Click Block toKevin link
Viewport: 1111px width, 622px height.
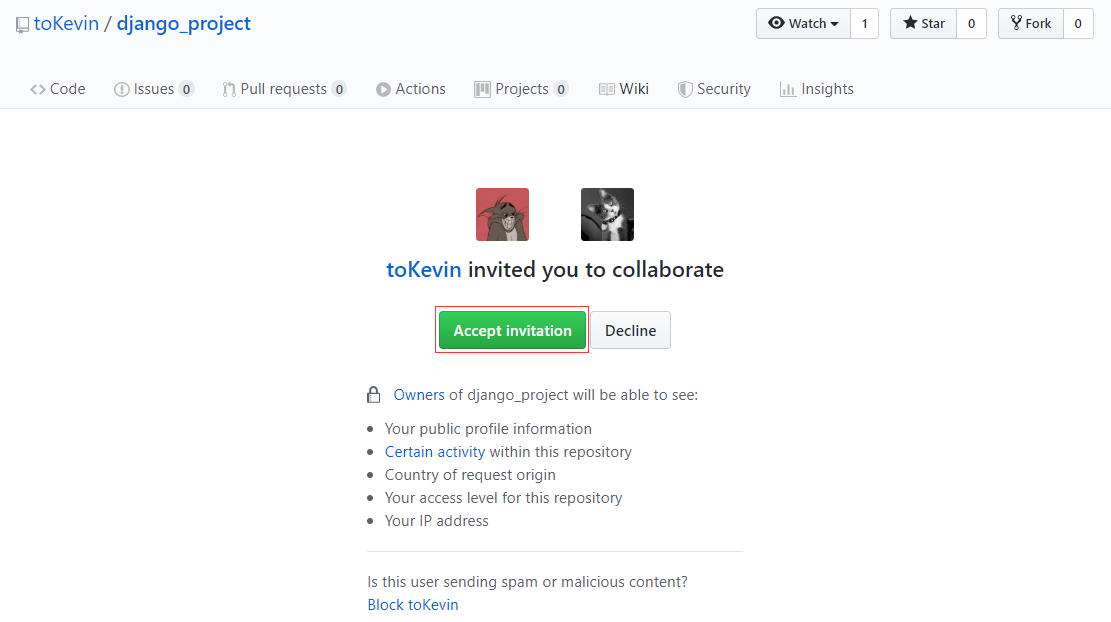pyautogui.click(x=412, y=605)
